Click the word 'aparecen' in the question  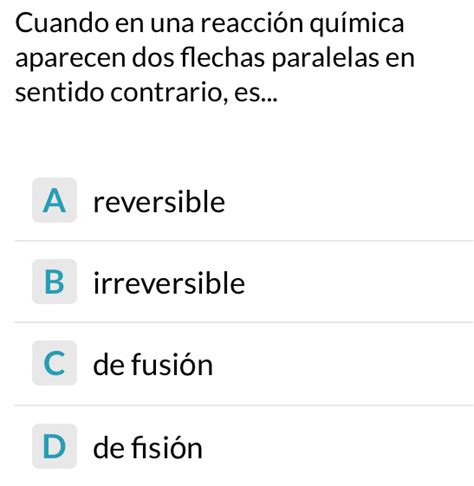coord(70,59)
